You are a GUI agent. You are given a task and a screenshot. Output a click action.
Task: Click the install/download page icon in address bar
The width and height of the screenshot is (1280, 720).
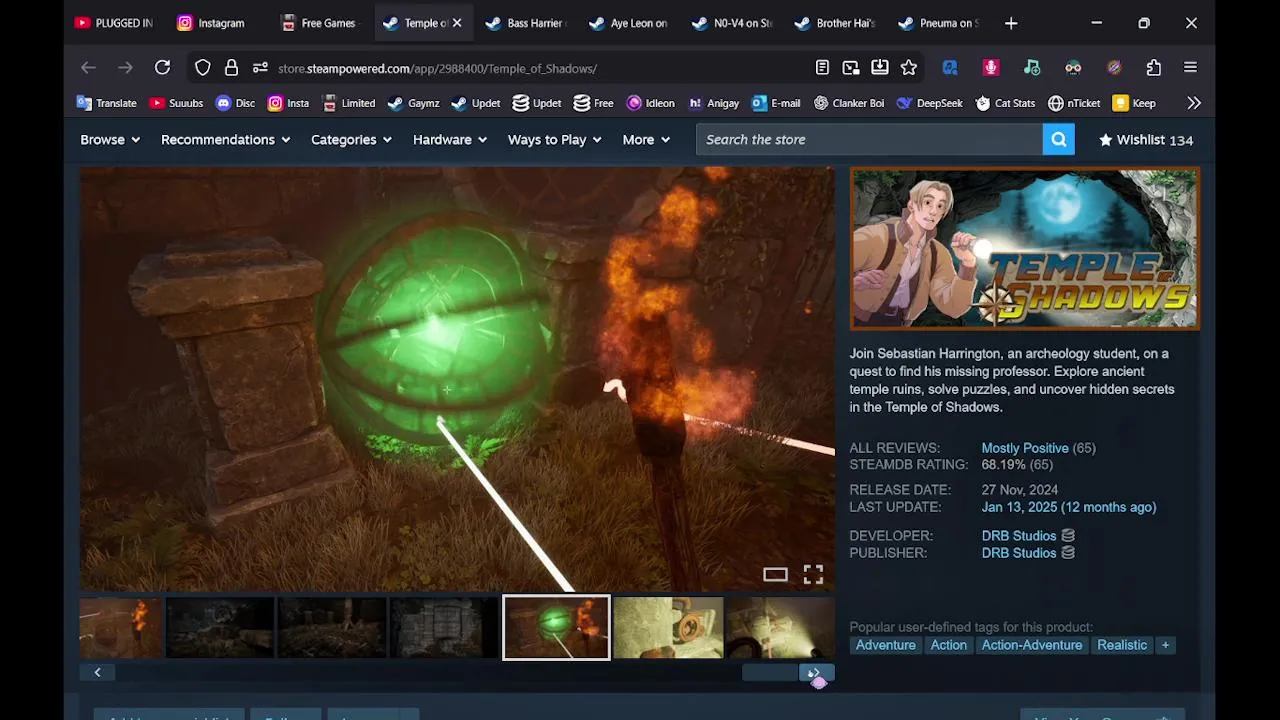pyautogui.click(x=880, y=67)
